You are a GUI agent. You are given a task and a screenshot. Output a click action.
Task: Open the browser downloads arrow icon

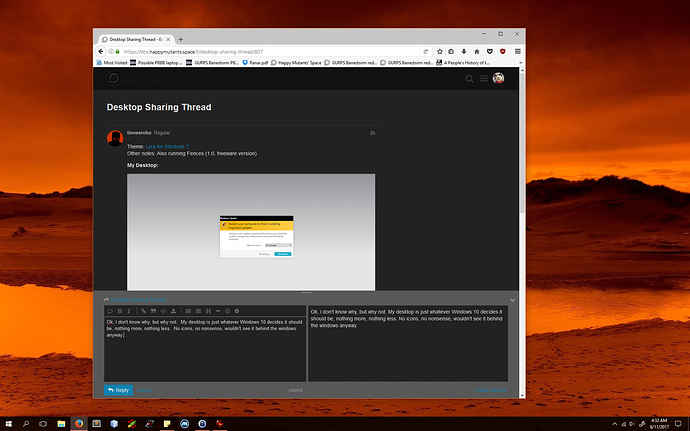point(463,52)
